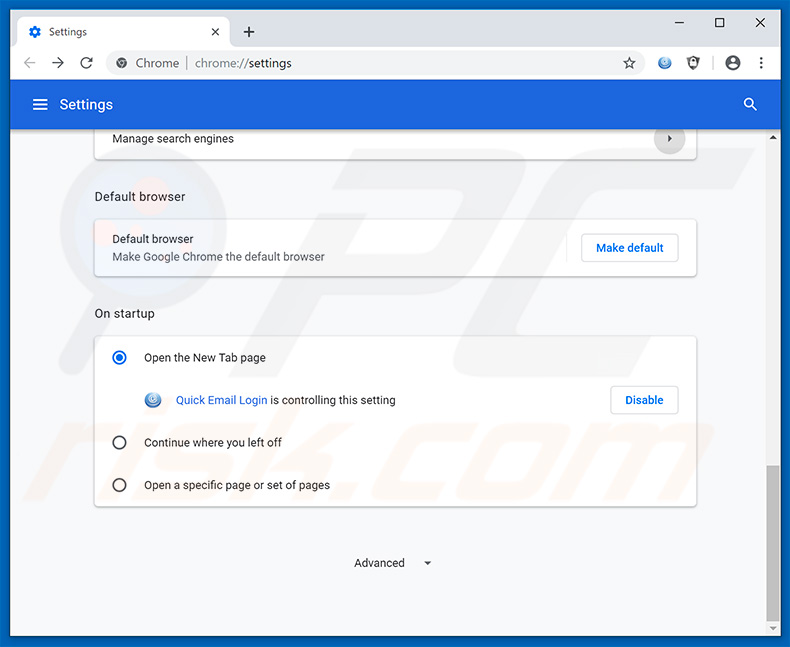The height and width of the screenshot is (647, 790).
Task: Select Open the New Tab page option
Action: 119,358
